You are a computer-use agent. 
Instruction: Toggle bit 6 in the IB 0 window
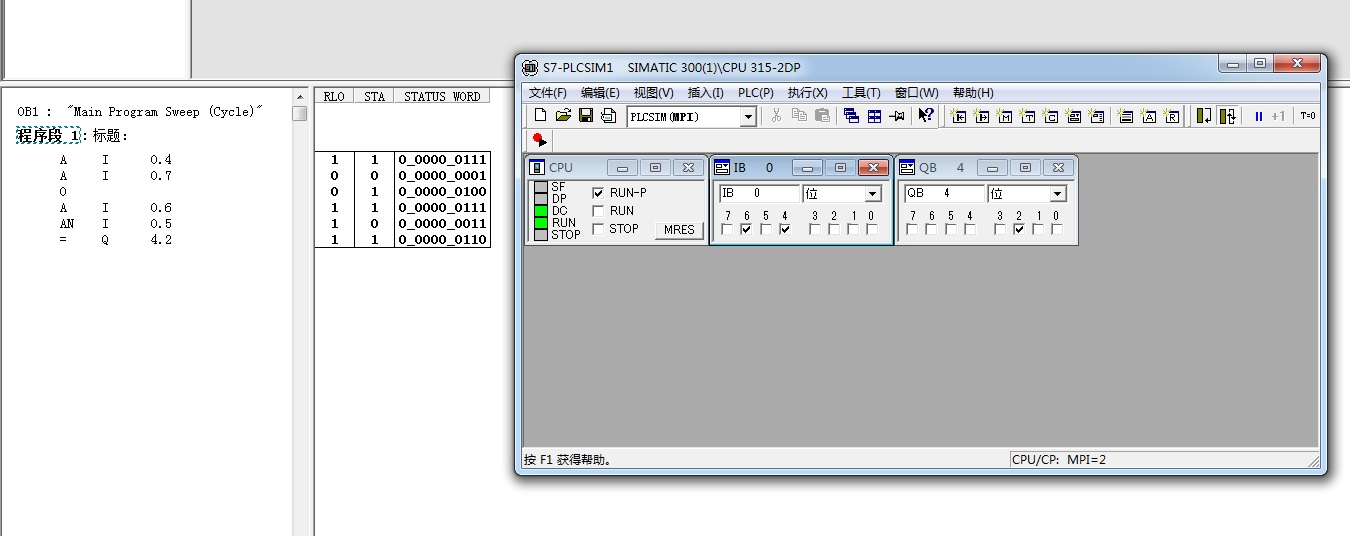[746, 230]
